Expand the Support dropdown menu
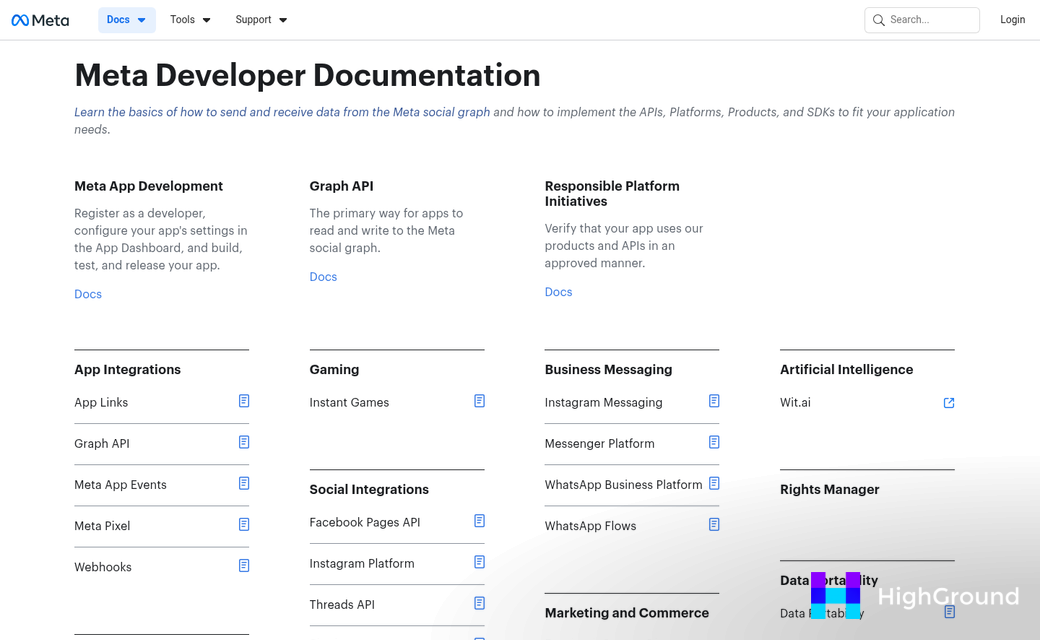 261,20
